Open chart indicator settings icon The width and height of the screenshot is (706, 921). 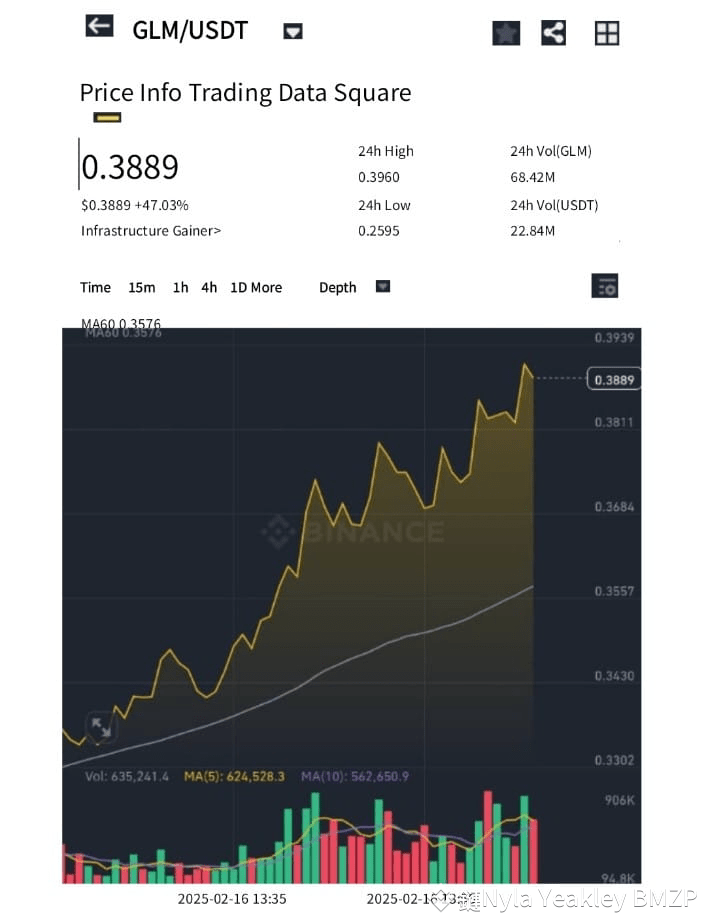(x=604, y=286)
